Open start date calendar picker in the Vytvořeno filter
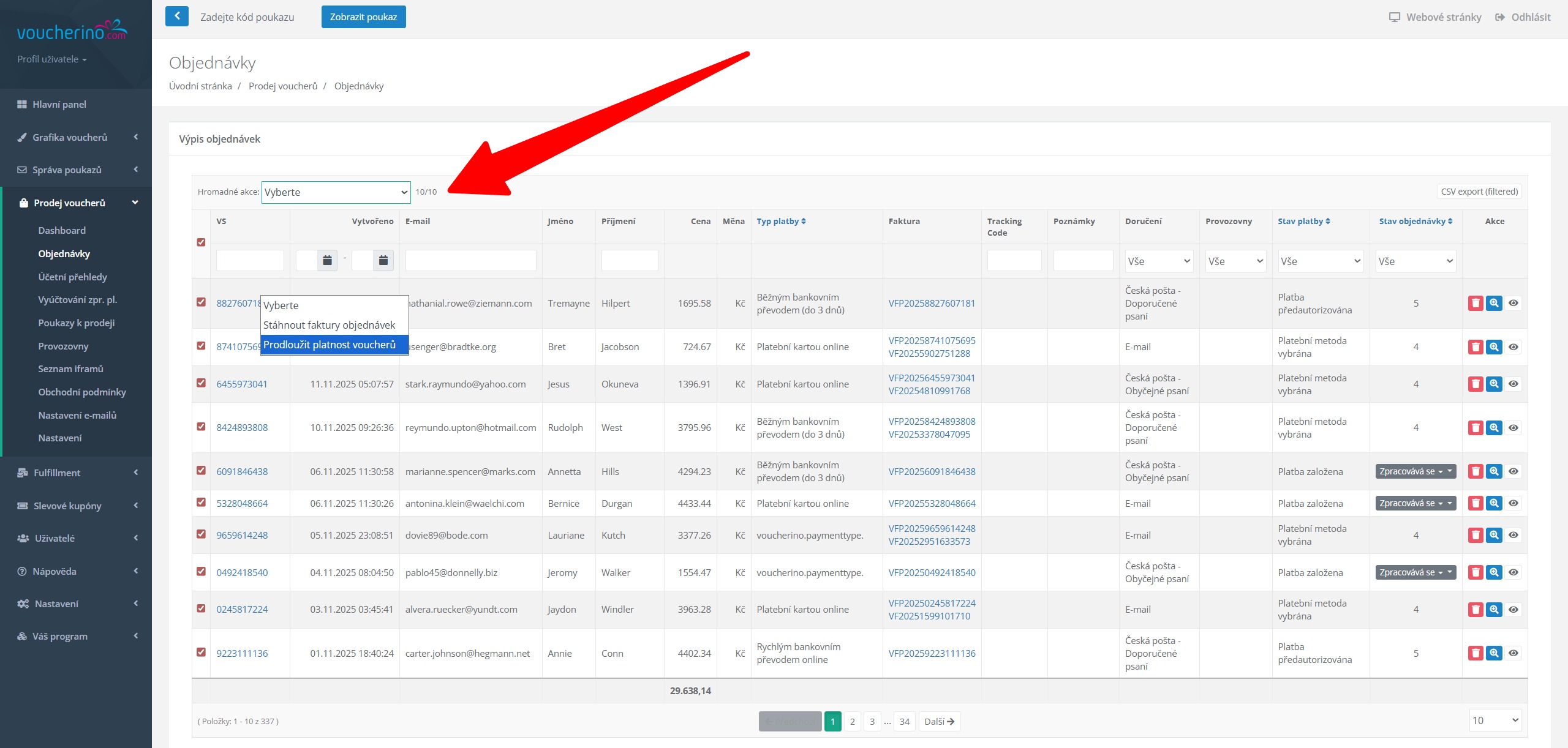1568x748 pixels. point(327,261)
